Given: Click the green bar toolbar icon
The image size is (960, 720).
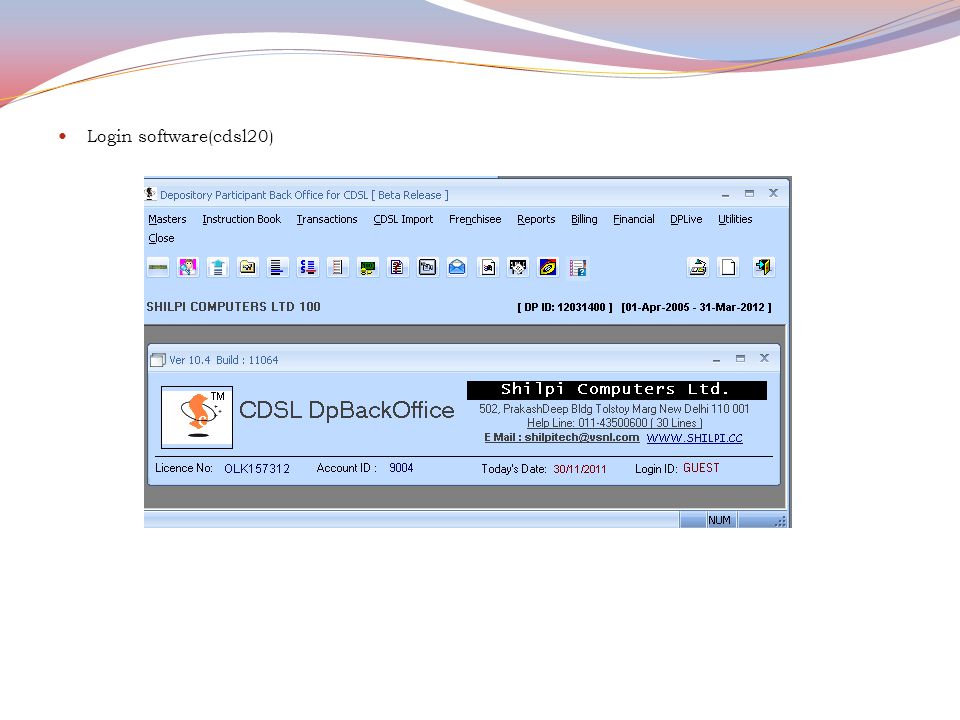Looking at the screenshot, I should tap(158, 268).
